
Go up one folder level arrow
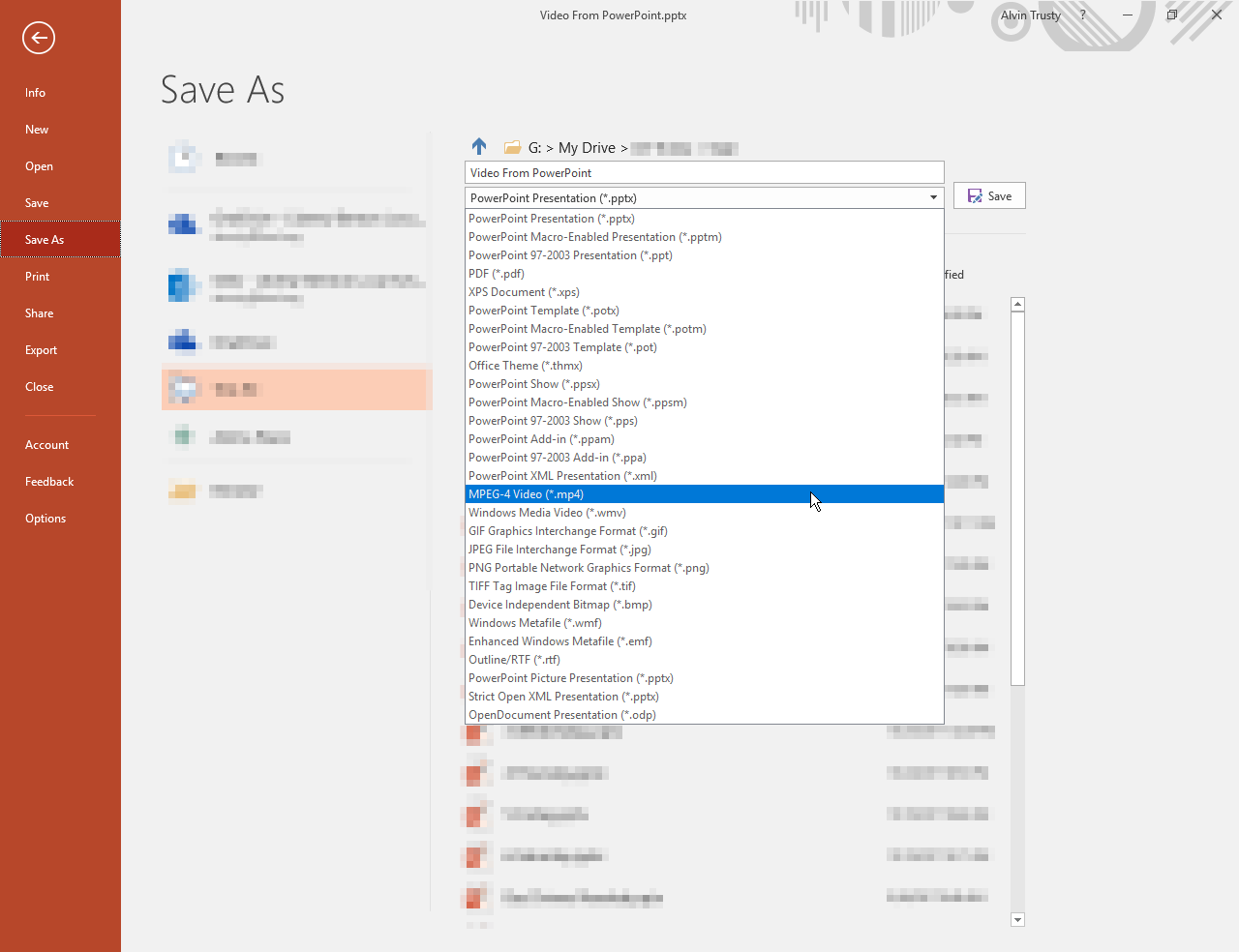pos(479,146)
